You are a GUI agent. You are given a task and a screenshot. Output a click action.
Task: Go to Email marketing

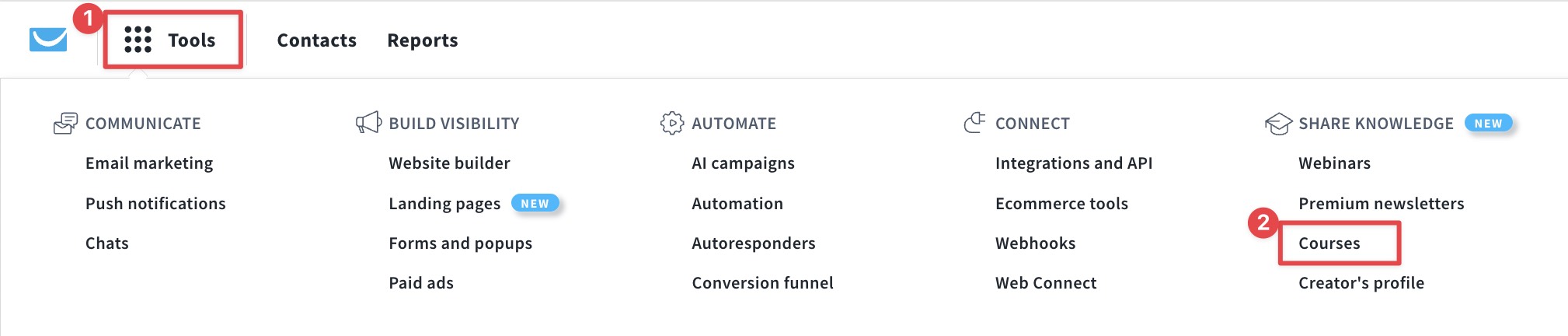149,163
